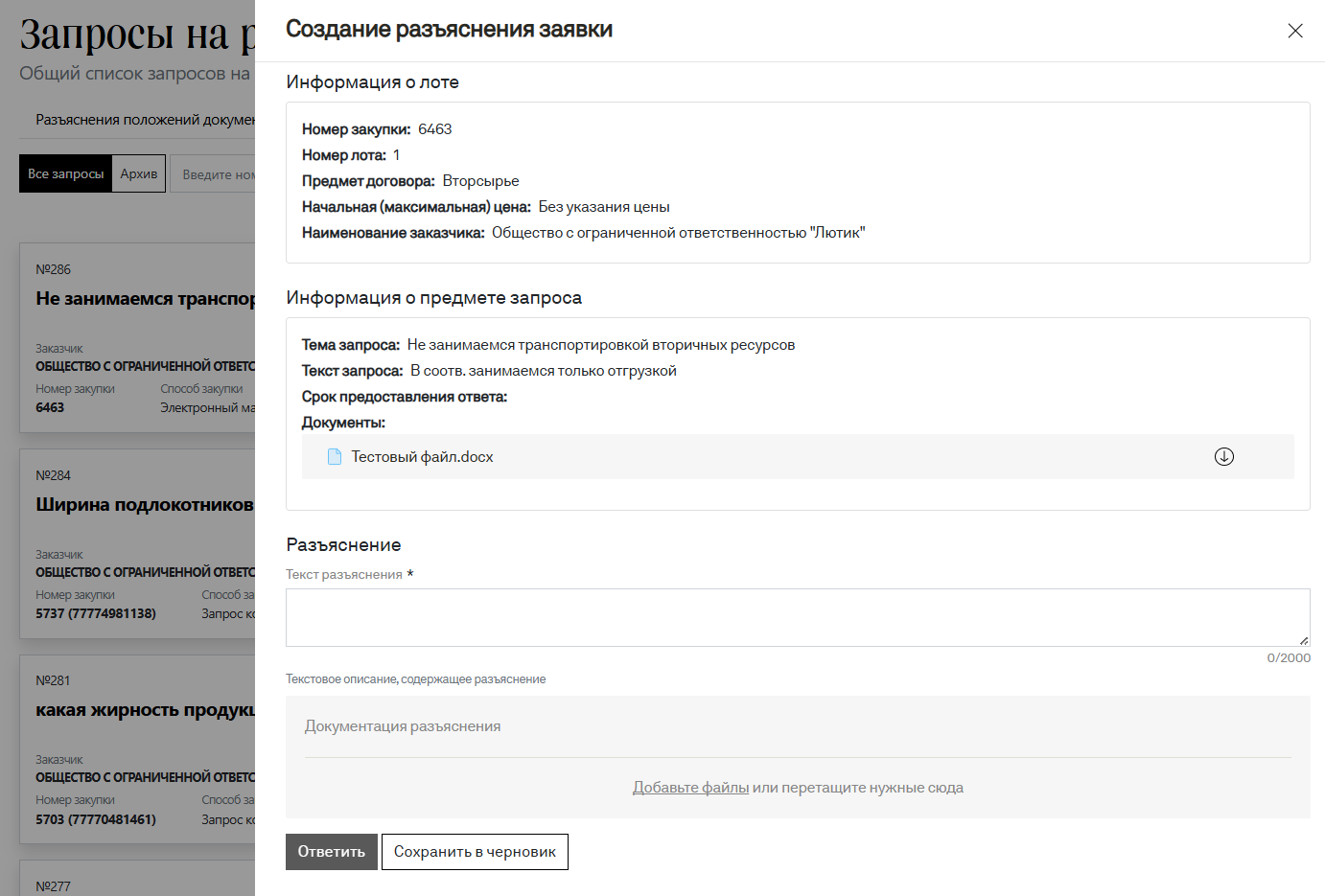Click the Тестовый файл.docx file name
This screenshot has height=896, width=1325.
pos(422,457)
